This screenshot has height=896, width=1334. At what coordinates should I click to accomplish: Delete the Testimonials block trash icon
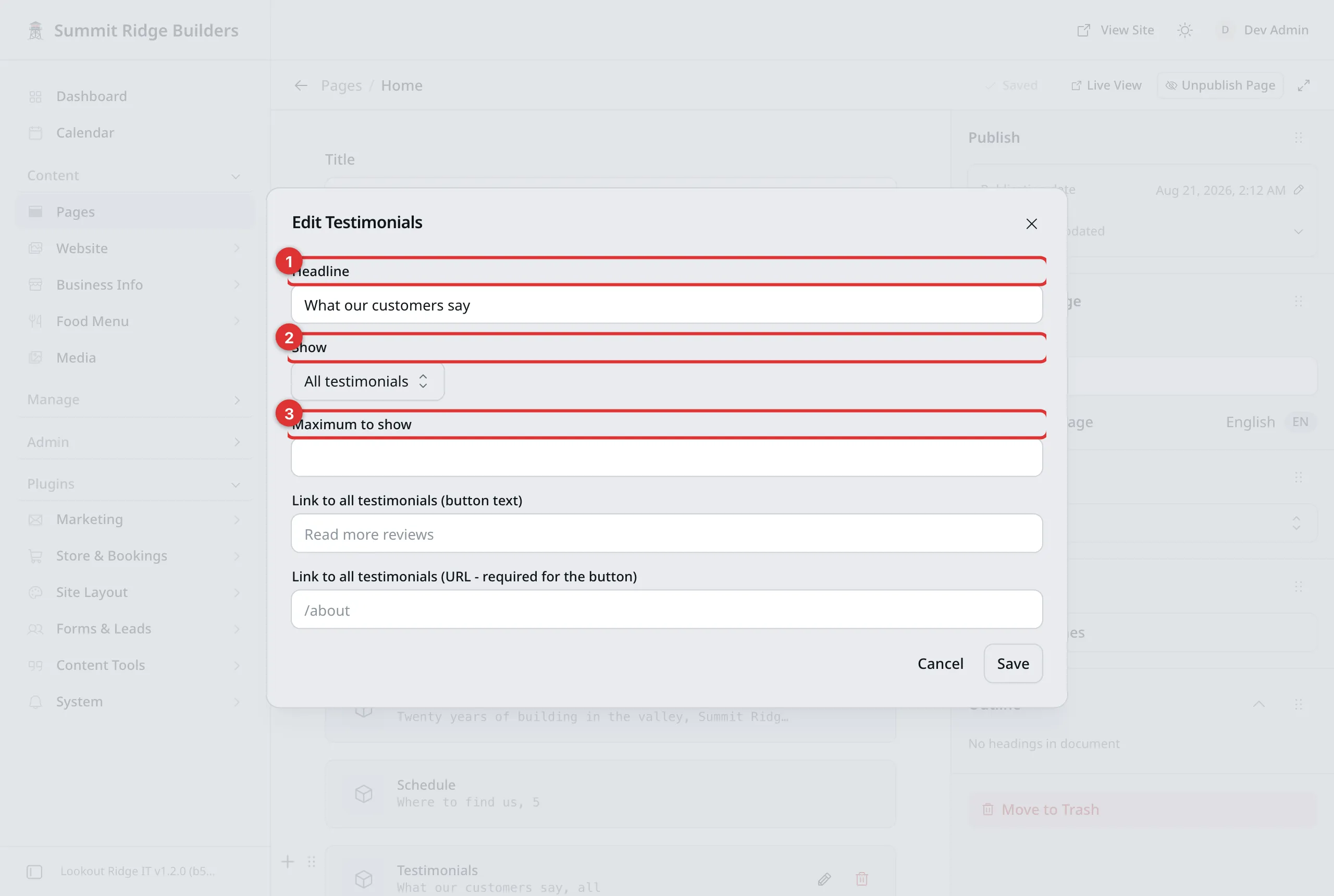pyautogui.click(x=862, y=878)
